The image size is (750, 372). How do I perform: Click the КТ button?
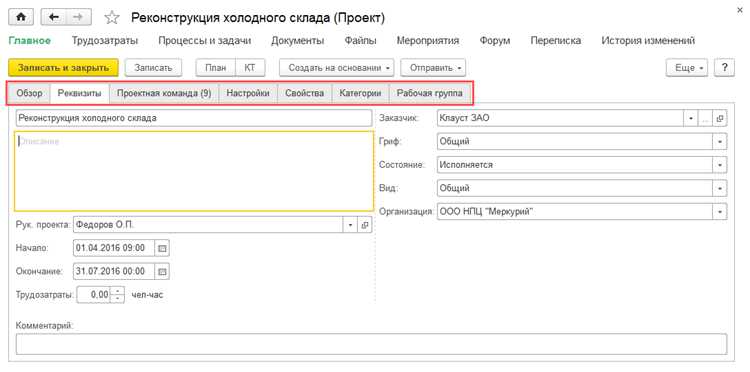[x=250, y=68]
